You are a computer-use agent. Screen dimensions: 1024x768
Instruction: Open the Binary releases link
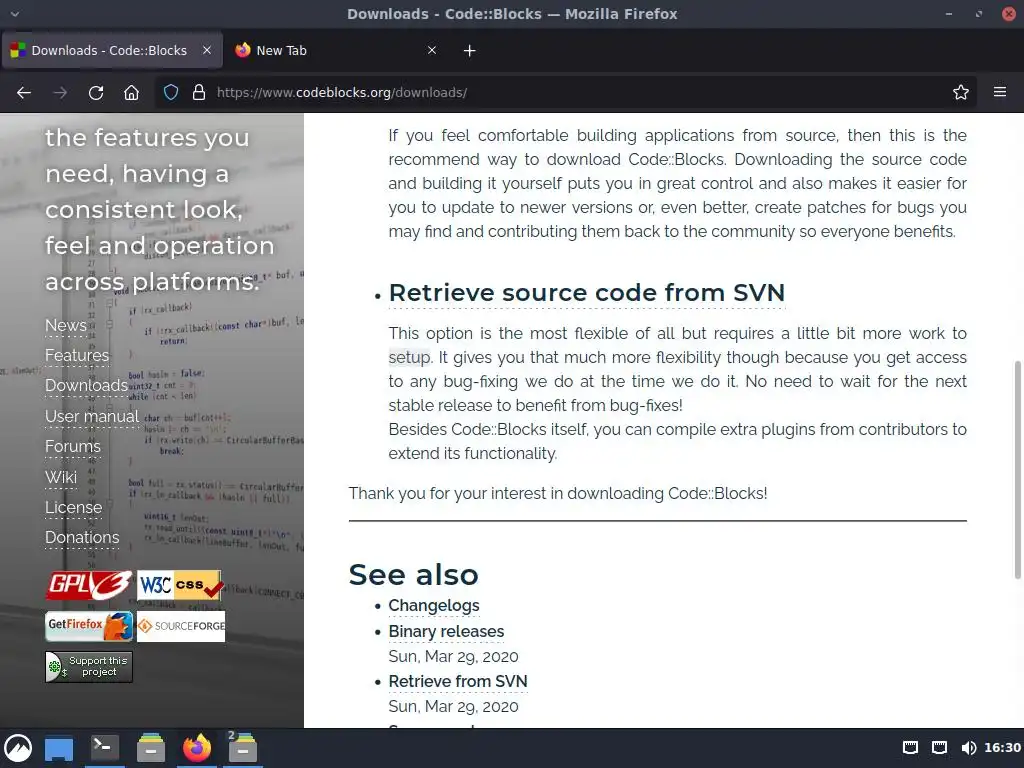click(x=446, y=632)
